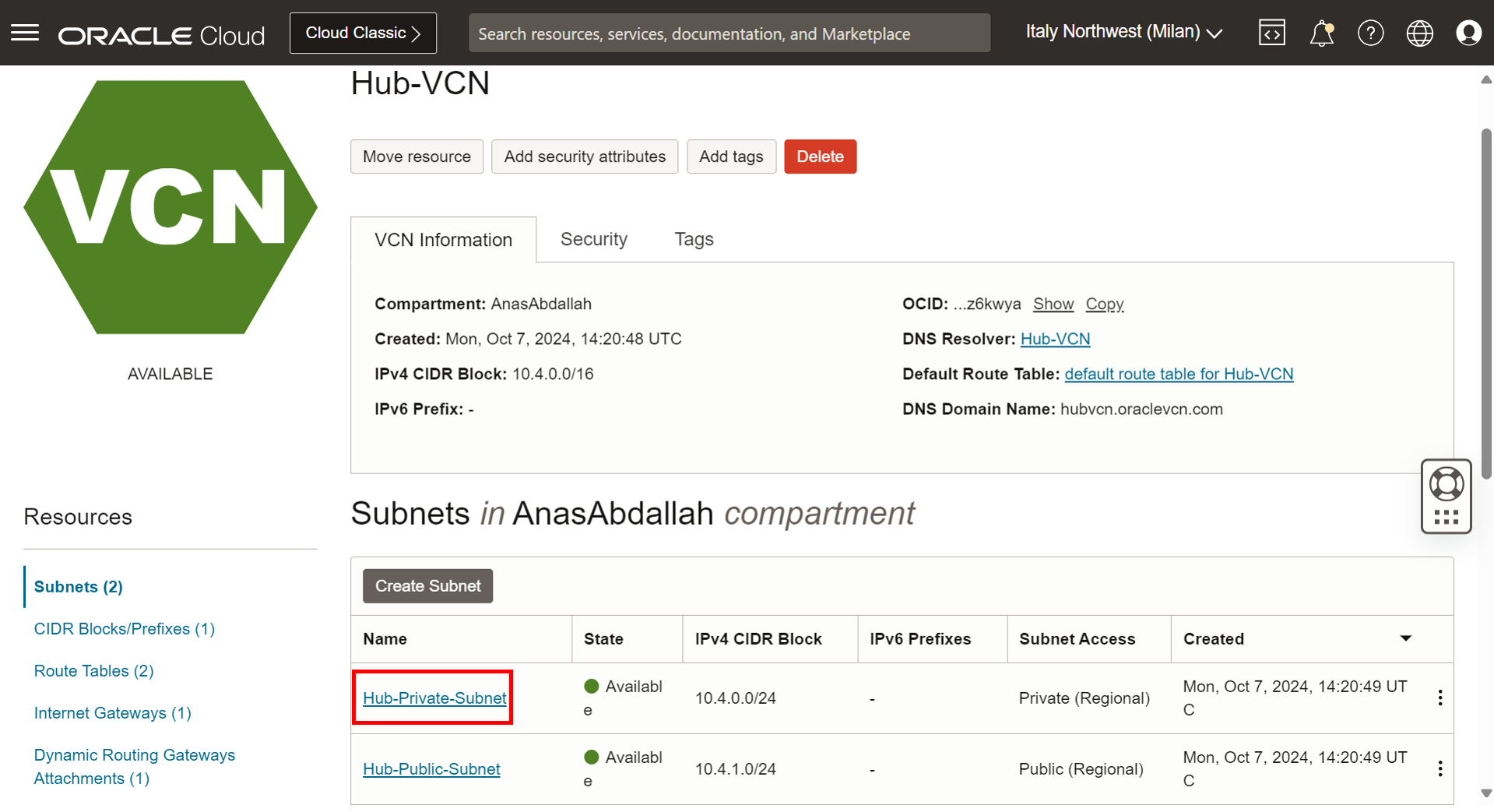This screenshot has width=1494, height=812.
Task: Open default route table for Hub-VCN
Action: 1179,374
